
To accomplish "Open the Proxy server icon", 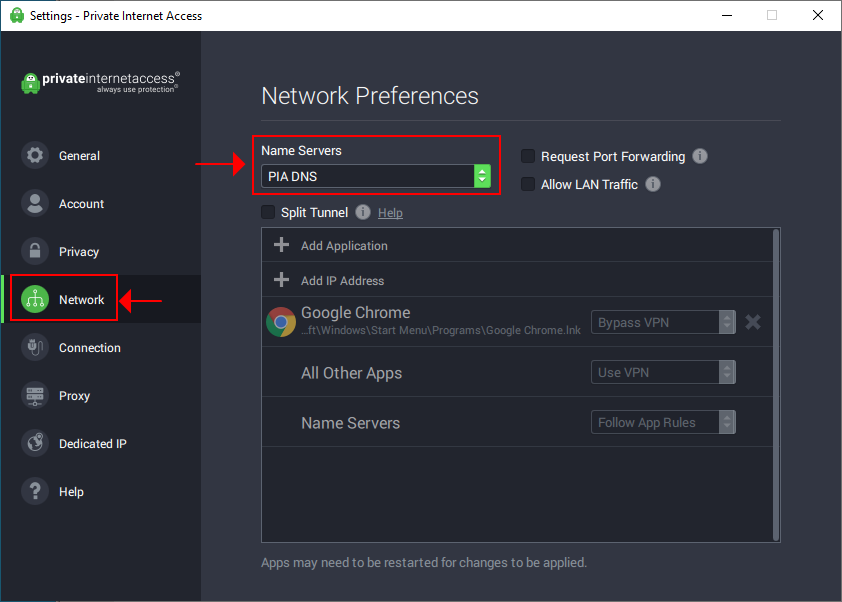I will [x=36, y=395].
